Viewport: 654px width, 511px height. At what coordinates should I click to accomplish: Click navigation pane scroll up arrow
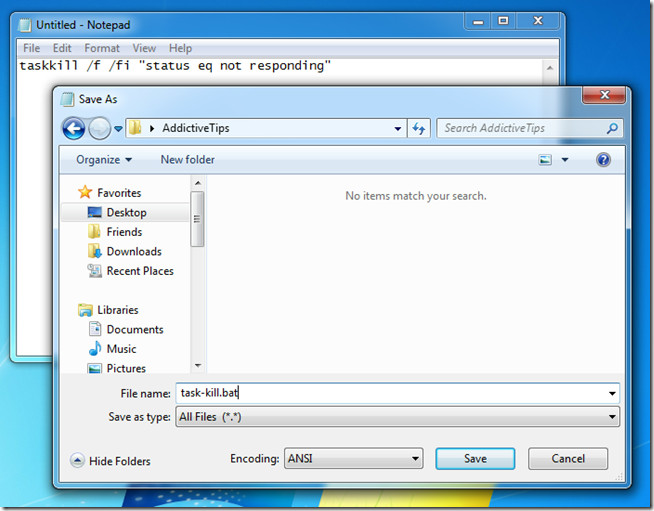(x=198, y=183)
